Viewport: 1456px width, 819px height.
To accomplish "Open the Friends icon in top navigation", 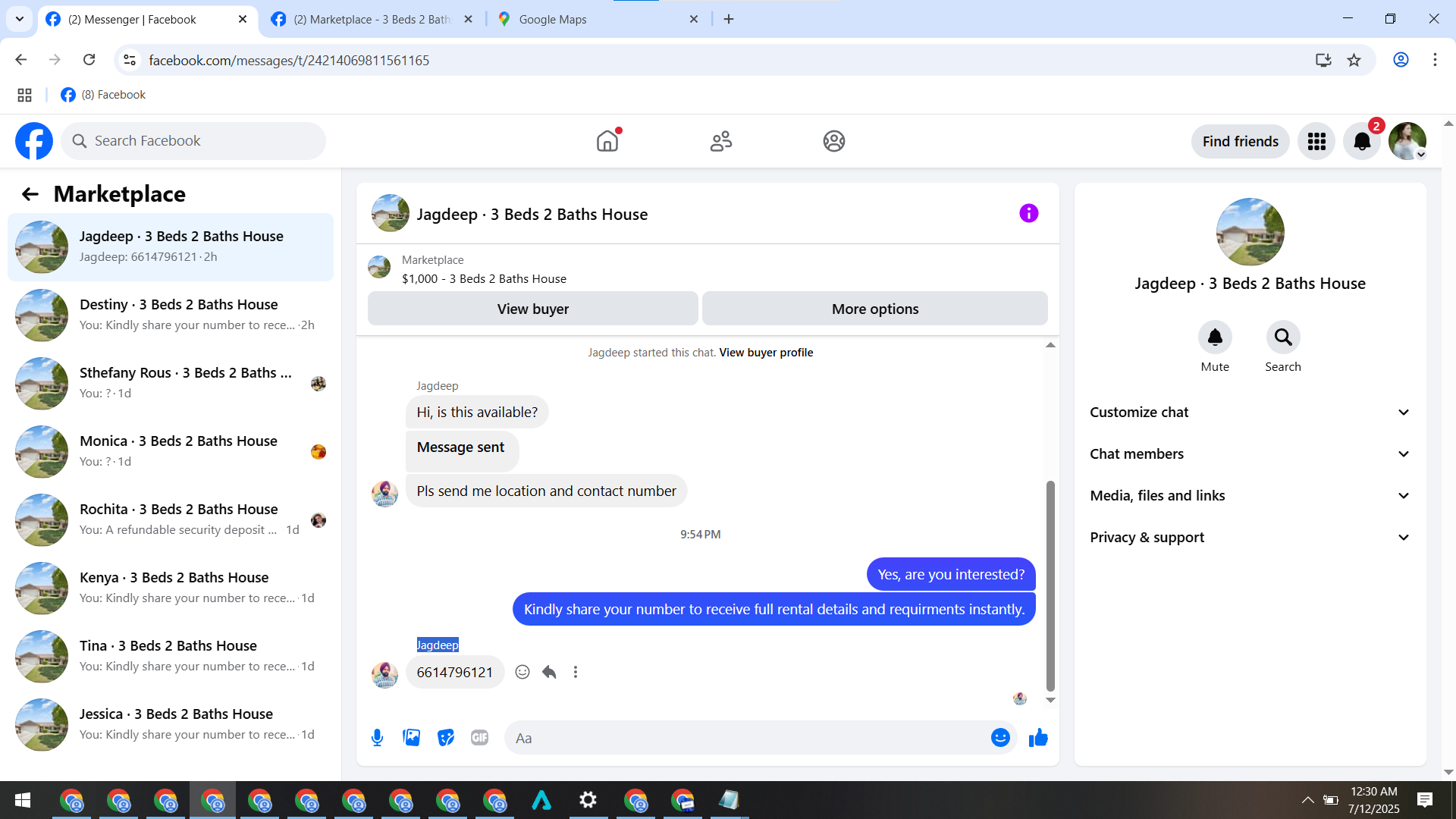I will (720, 141).
